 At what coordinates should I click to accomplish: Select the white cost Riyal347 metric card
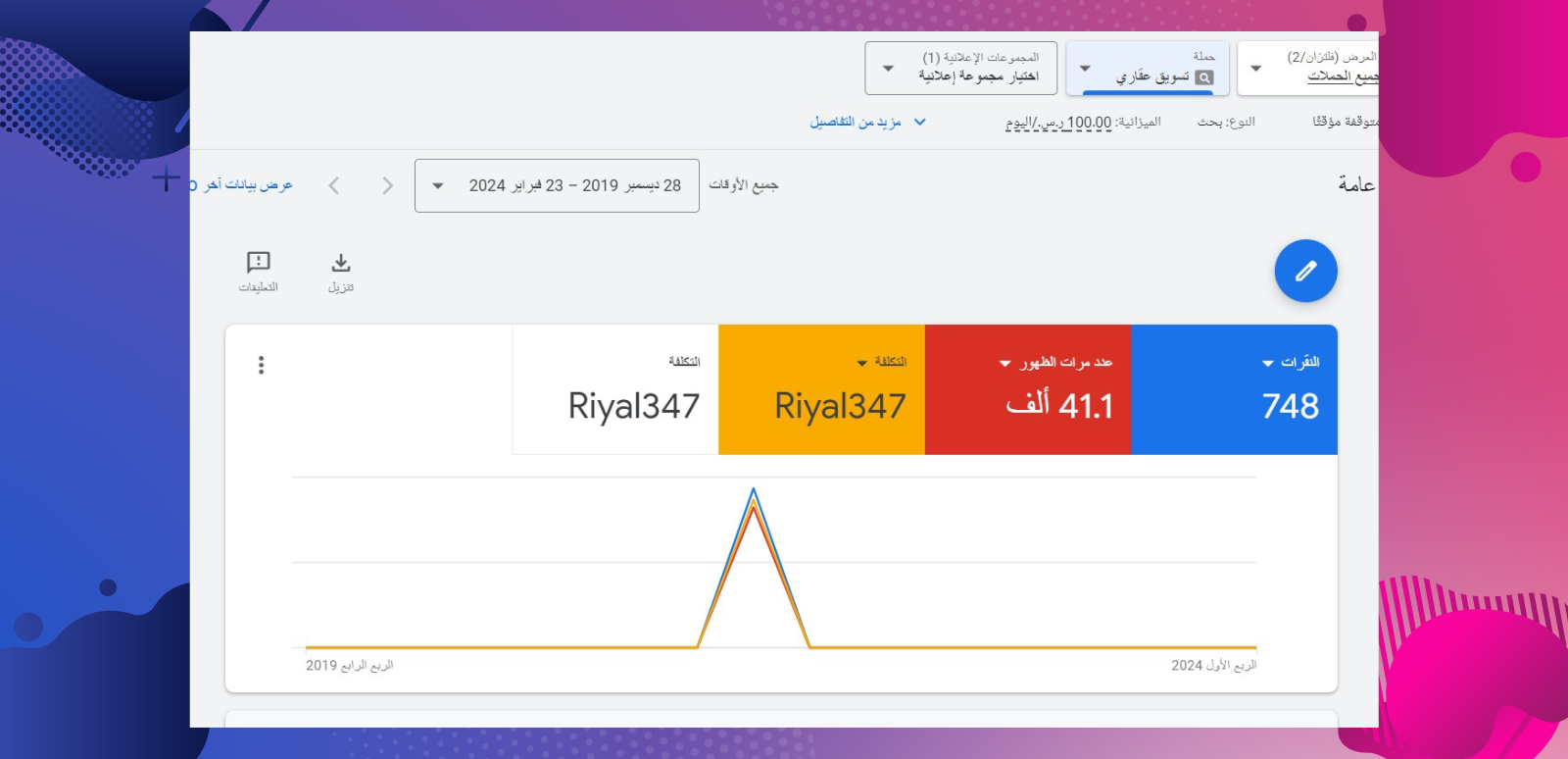[x=615, y=389]
